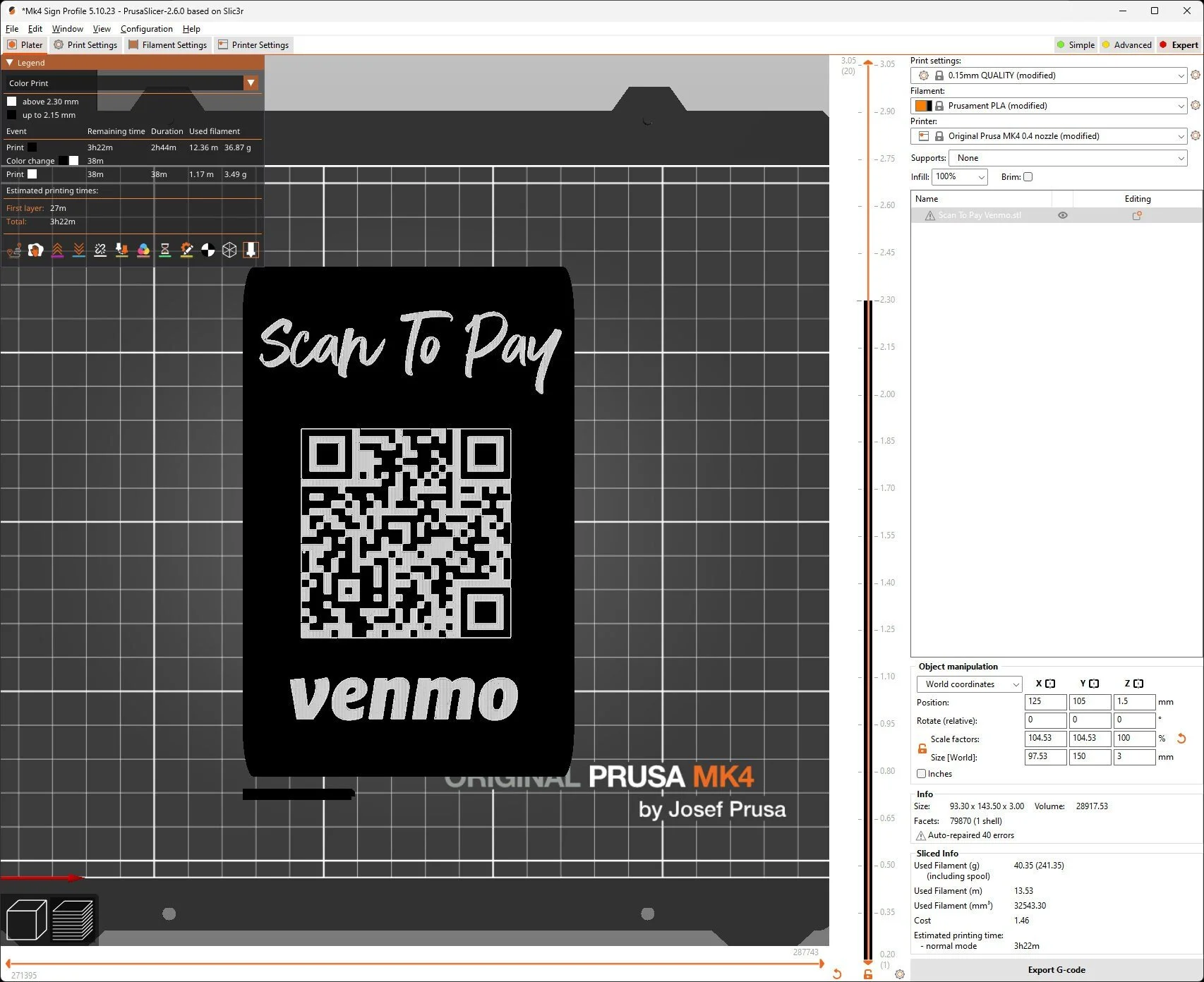The height and width of the screenshot is (982, 1204).
Task: Switch to Printer Settings tab
Action: (x=253, y=44)
